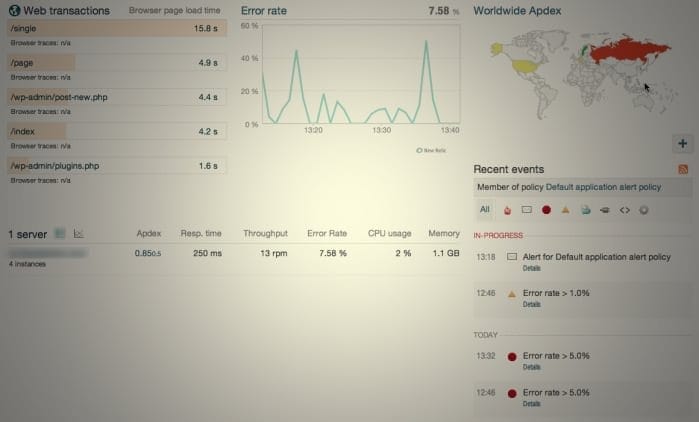
Task: Open the /single web transaction
Action: pos(117,29)
